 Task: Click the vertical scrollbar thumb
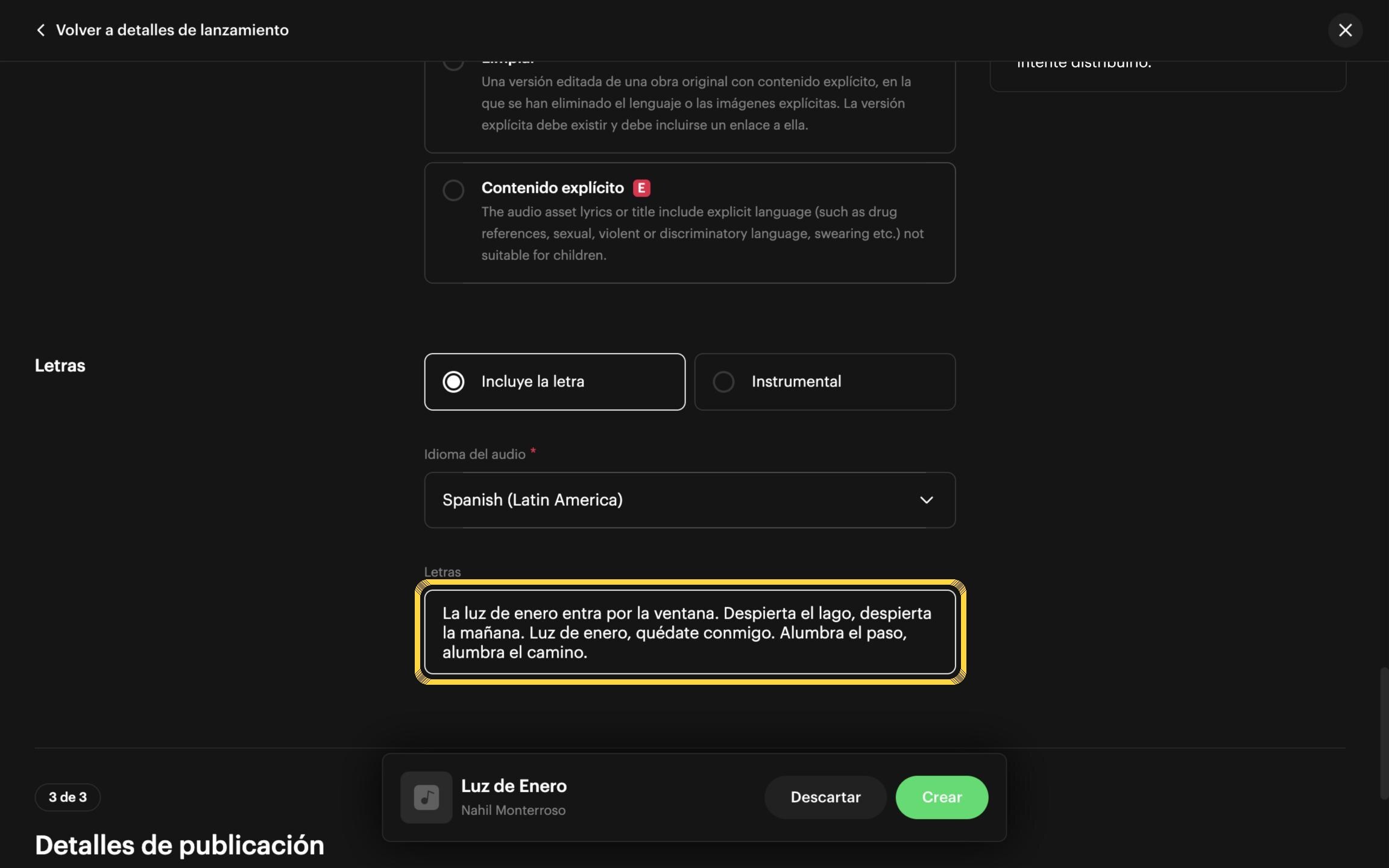coord(1384,733)
